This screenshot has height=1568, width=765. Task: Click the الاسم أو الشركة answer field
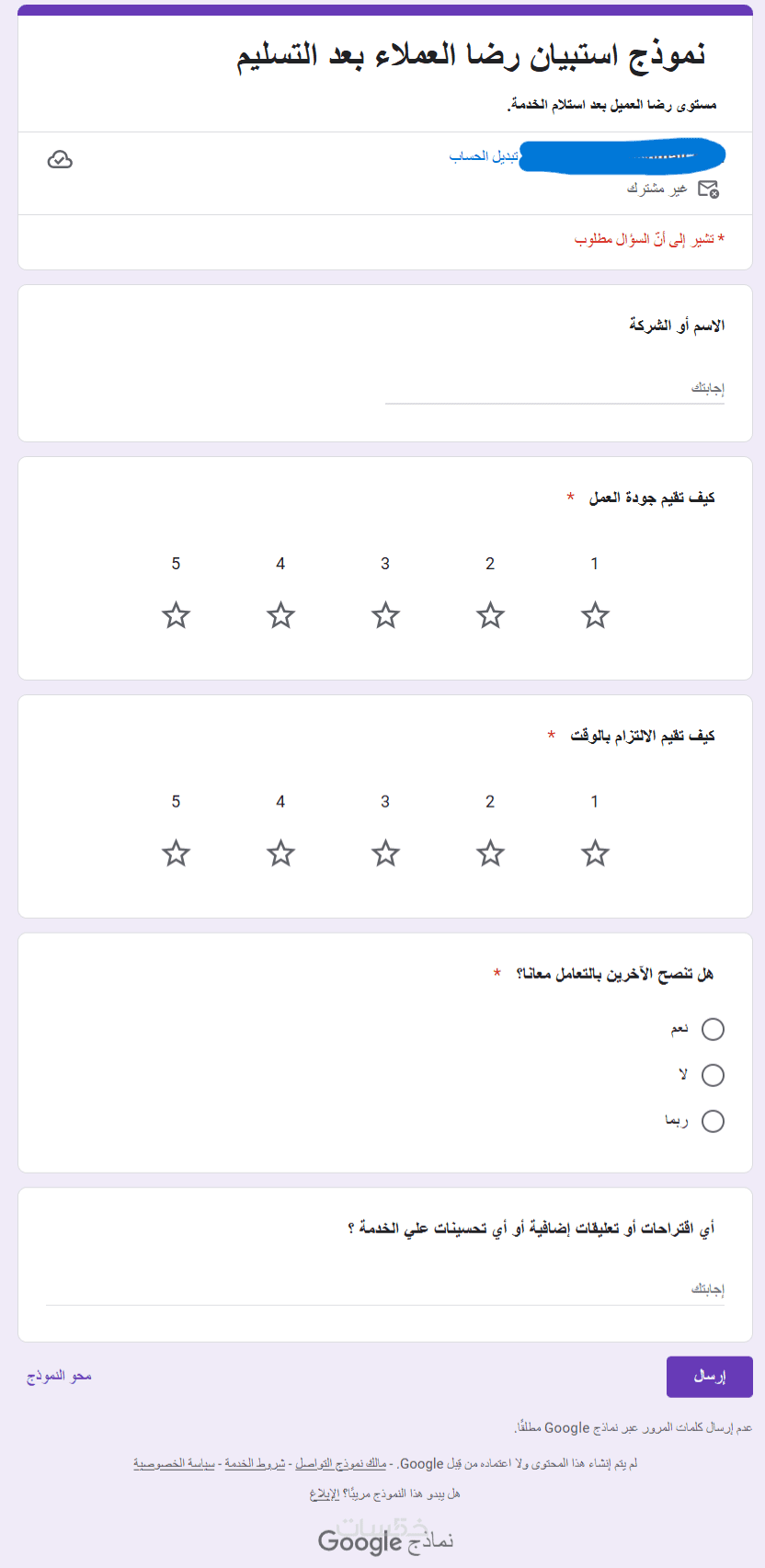[554, 389]
